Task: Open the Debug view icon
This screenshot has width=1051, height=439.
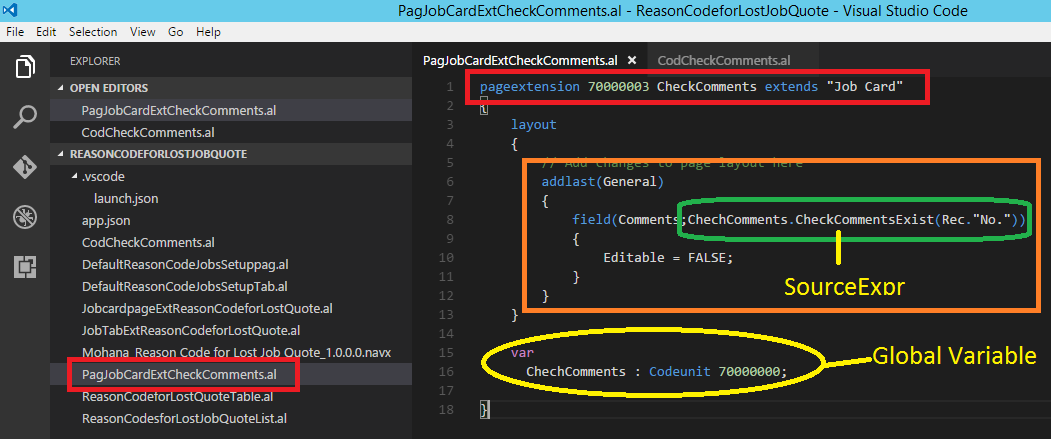Action: [x=25, y=216]
